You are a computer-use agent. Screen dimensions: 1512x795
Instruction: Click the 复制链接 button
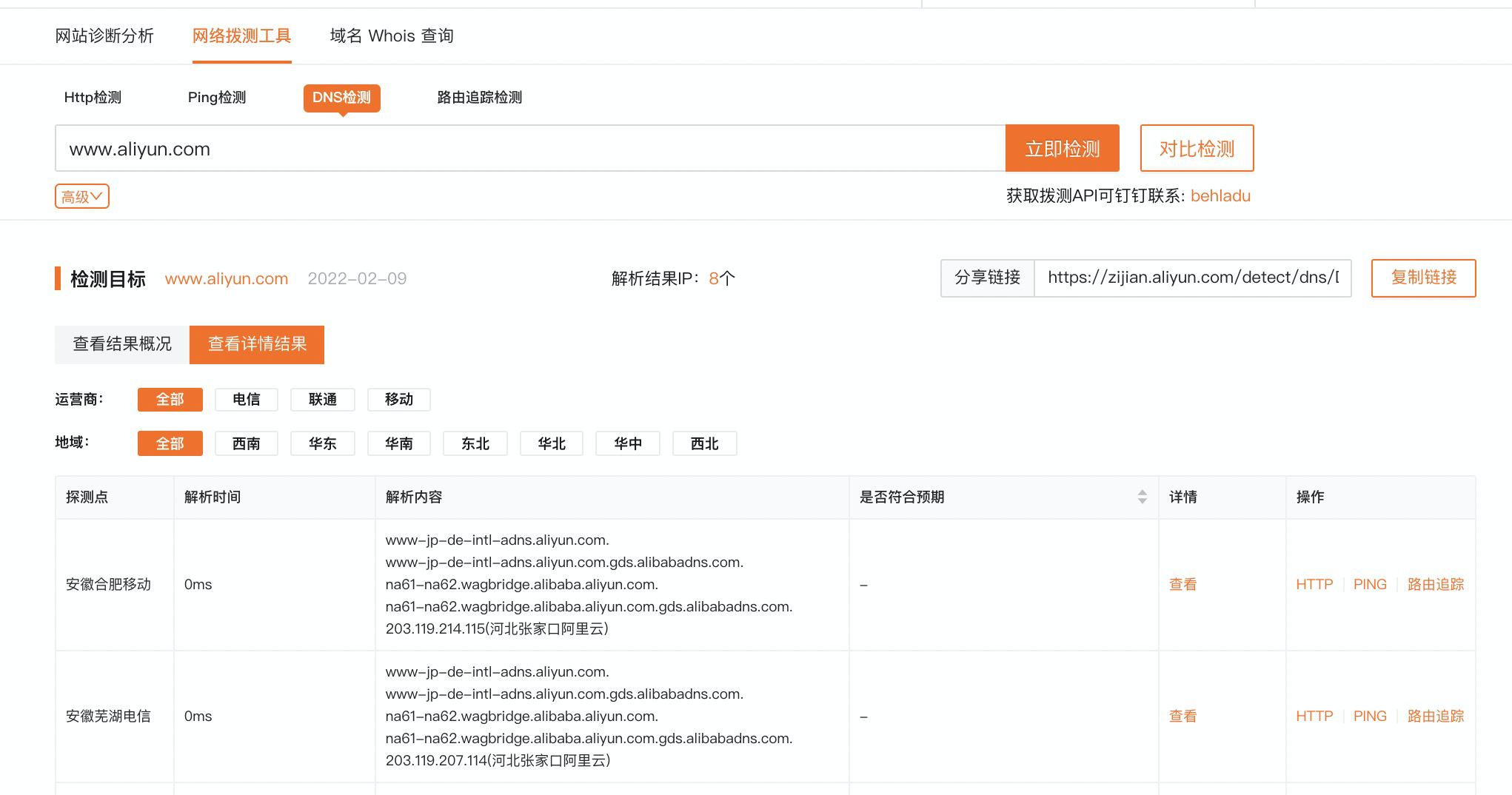tap(1423, 278)
